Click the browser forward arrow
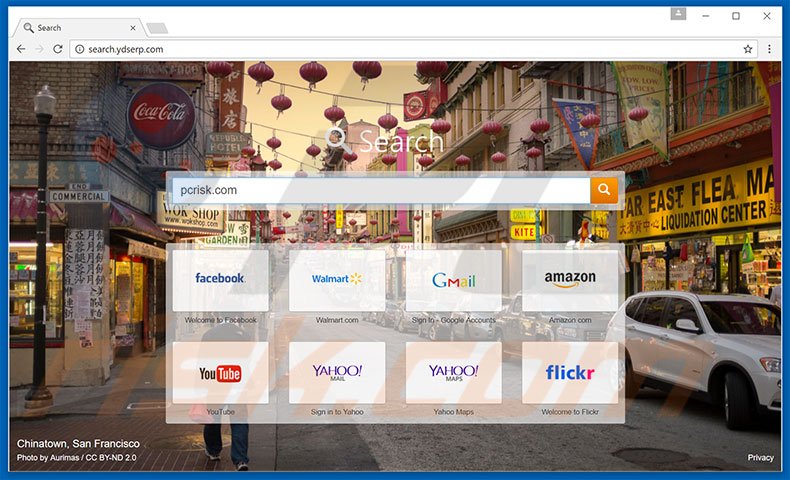 point(39,49)
